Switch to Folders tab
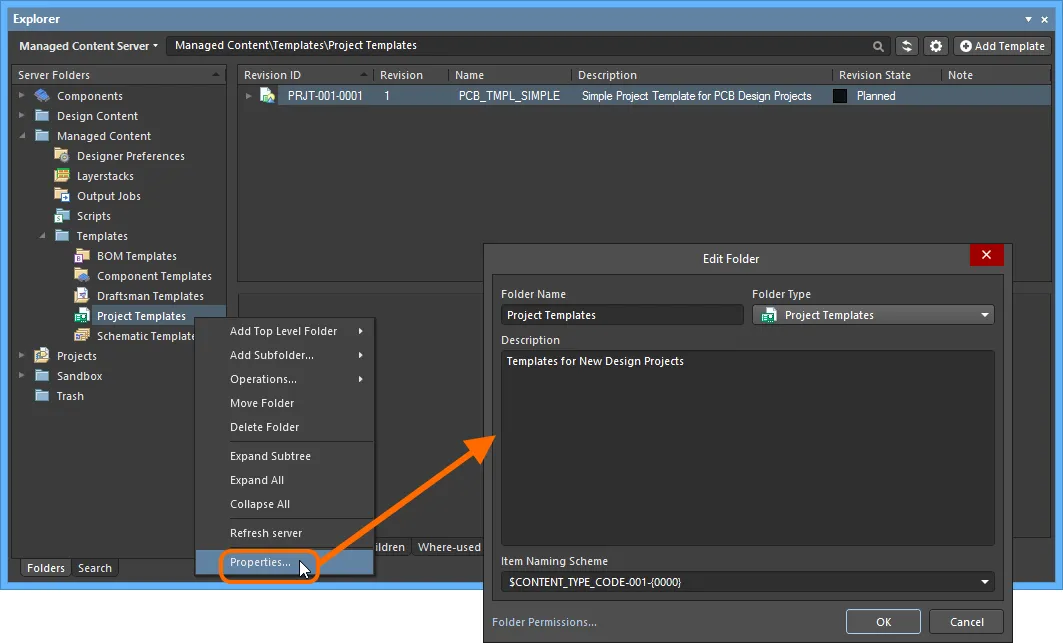 pos(45,568)
